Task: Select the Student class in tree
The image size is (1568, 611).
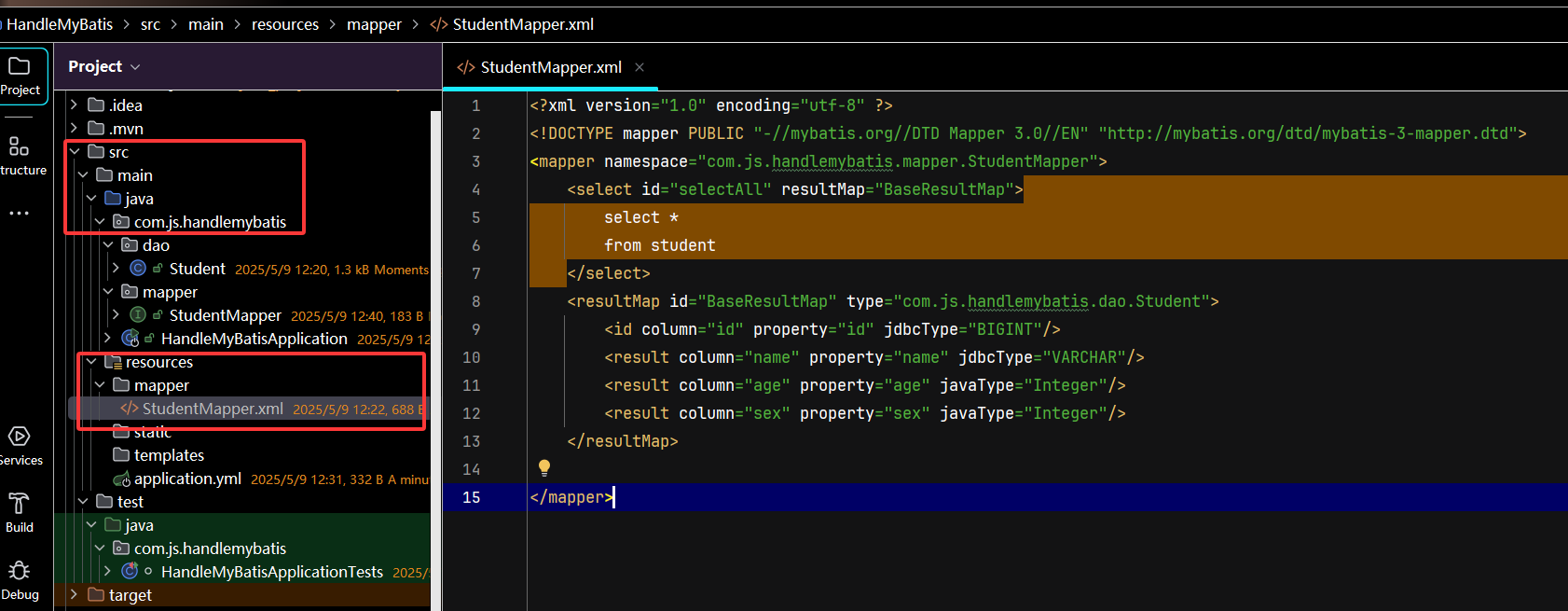Action: coord(197,269)
